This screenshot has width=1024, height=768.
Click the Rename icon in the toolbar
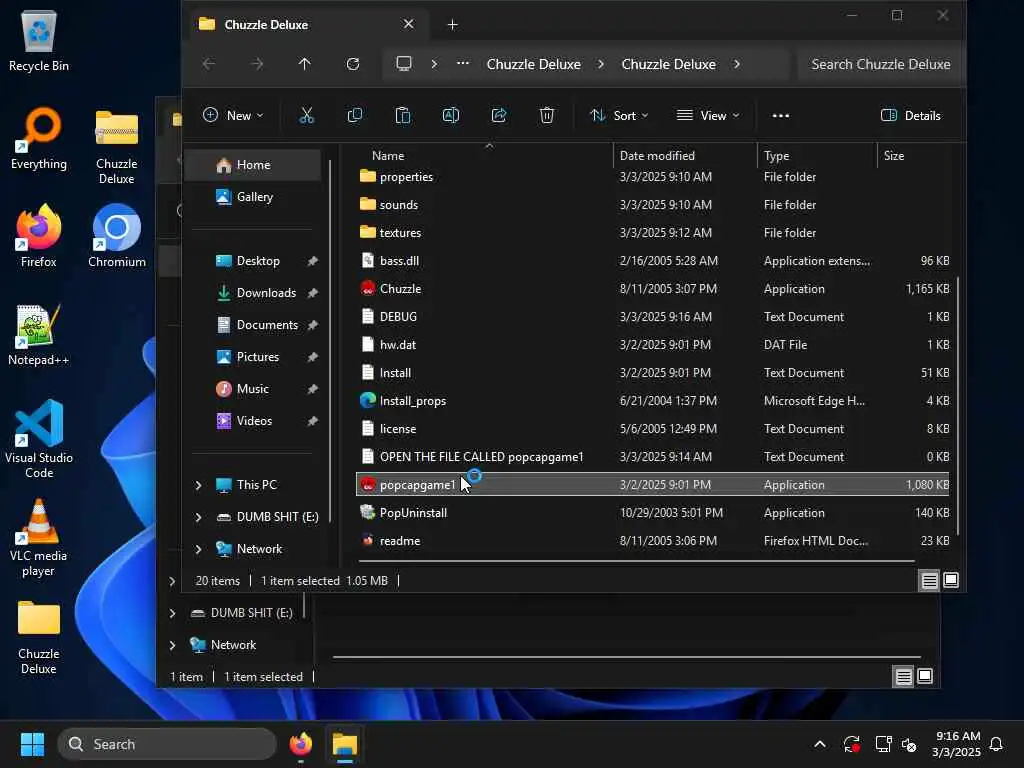(451, 116)
